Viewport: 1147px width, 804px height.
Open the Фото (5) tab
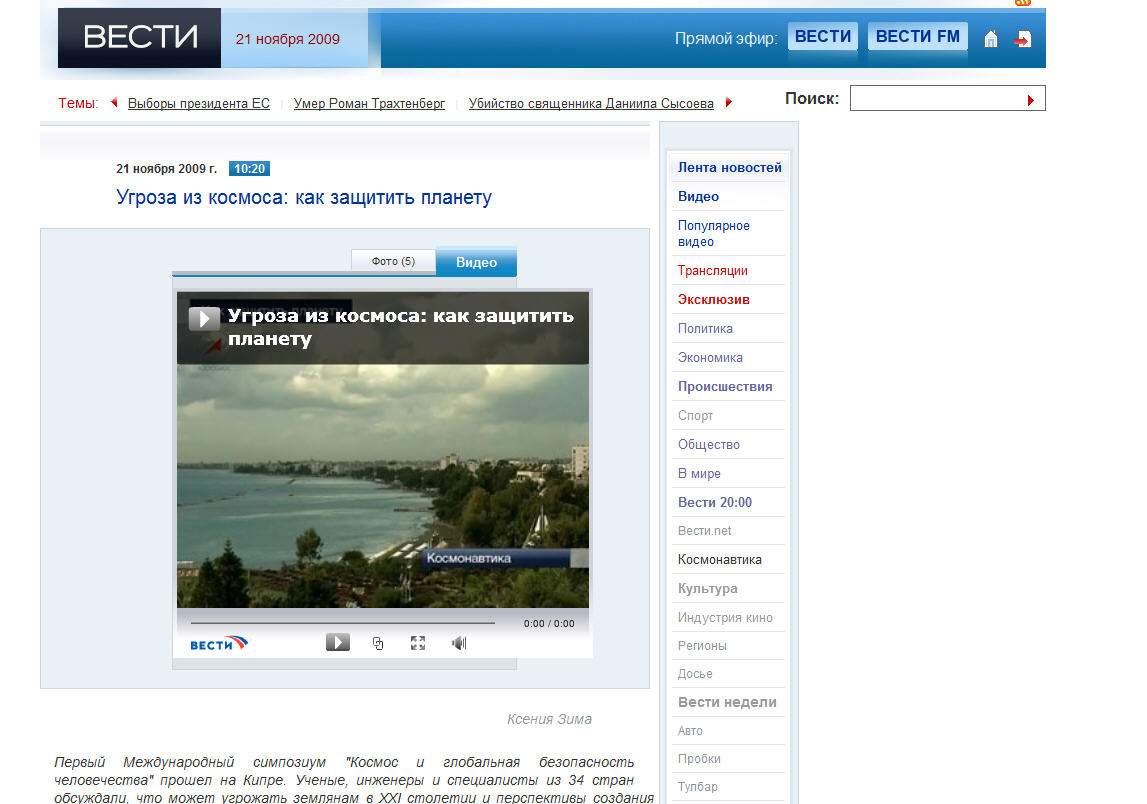click(x=394, y=260)
